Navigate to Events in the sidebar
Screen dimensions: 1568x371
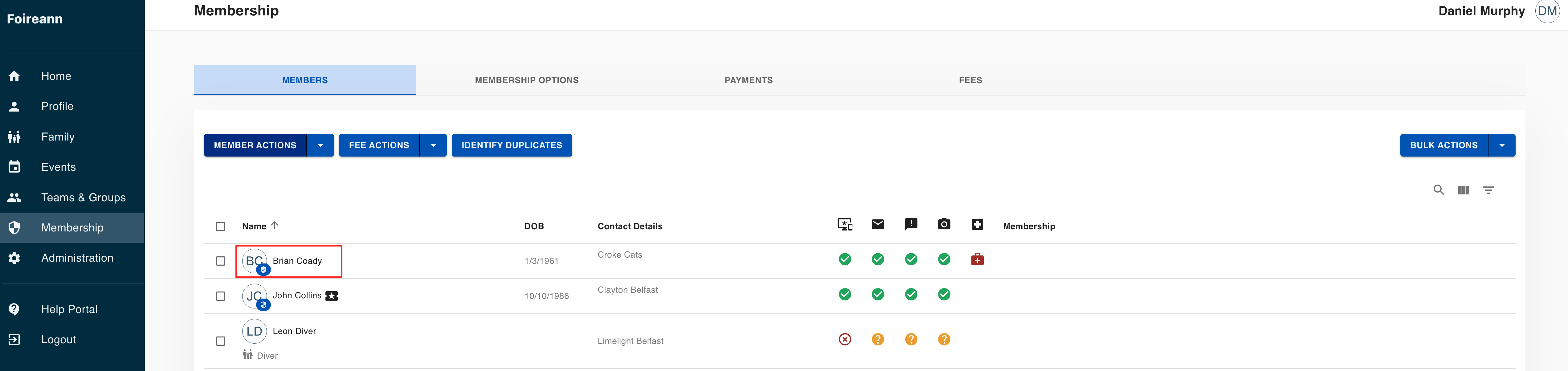[x=72, y=167]
